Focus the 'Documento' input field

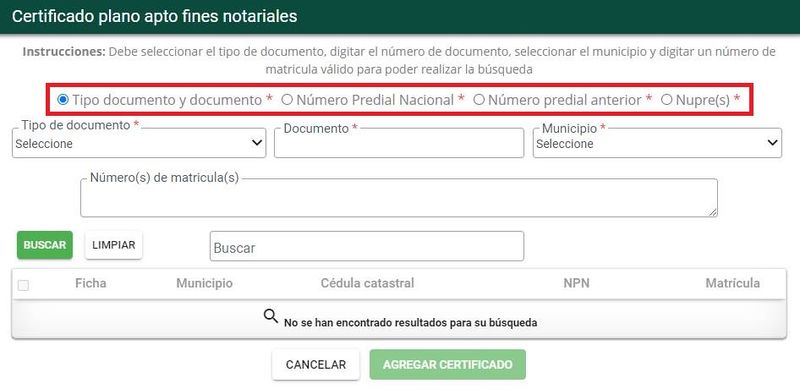point(399,143)
